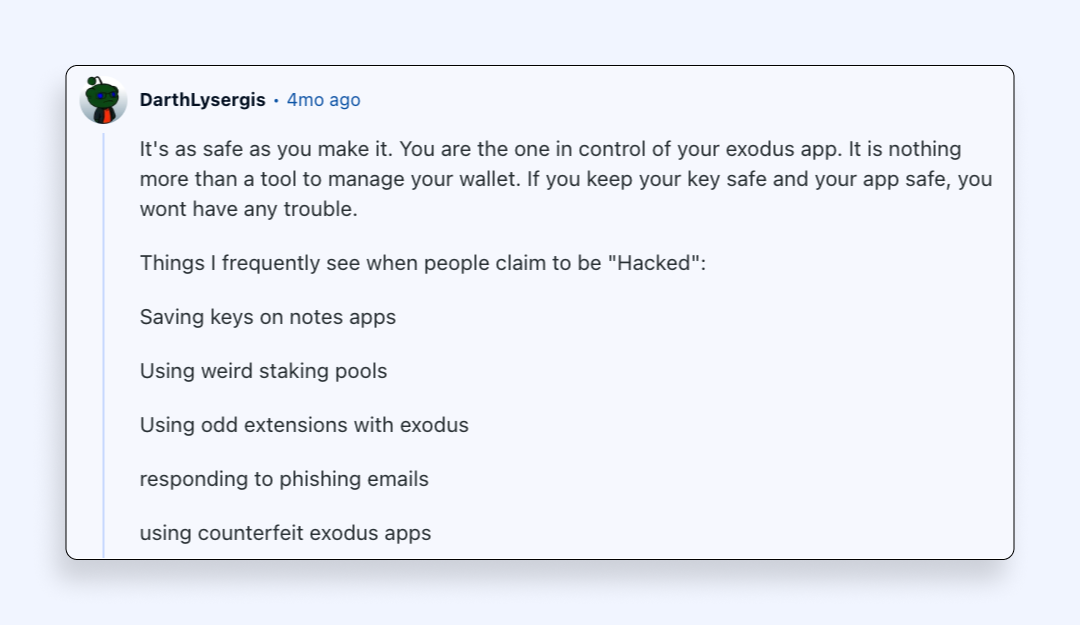Image resolution: width=1080 pixels, height=625 pixels.
Task: Click the word "counterfeit" in the comment
Action: (x=250, y=533)
